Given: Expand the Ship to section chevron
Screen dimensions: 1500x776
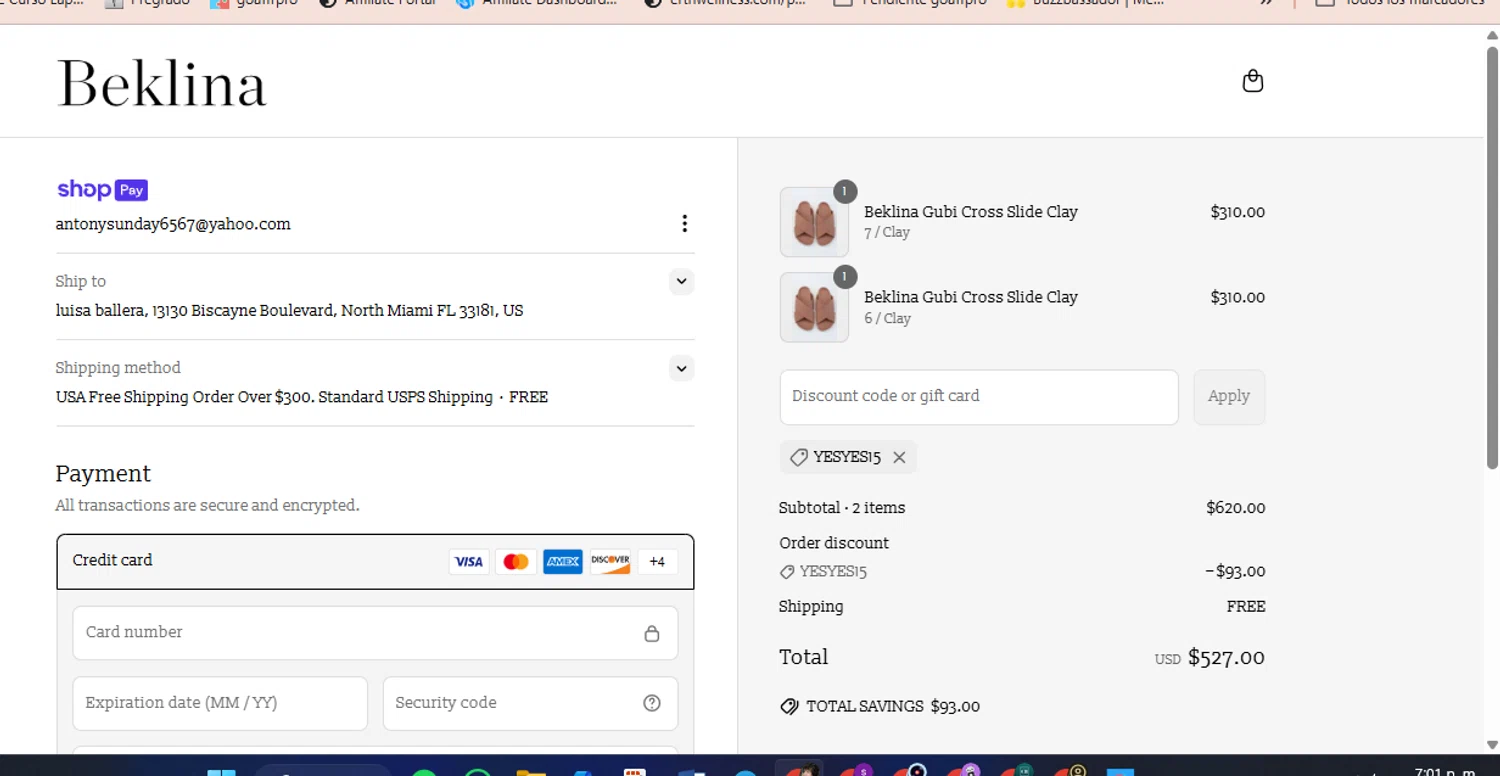Looking at the screenshot, I should pyautogui.click(x=681, y=282).
